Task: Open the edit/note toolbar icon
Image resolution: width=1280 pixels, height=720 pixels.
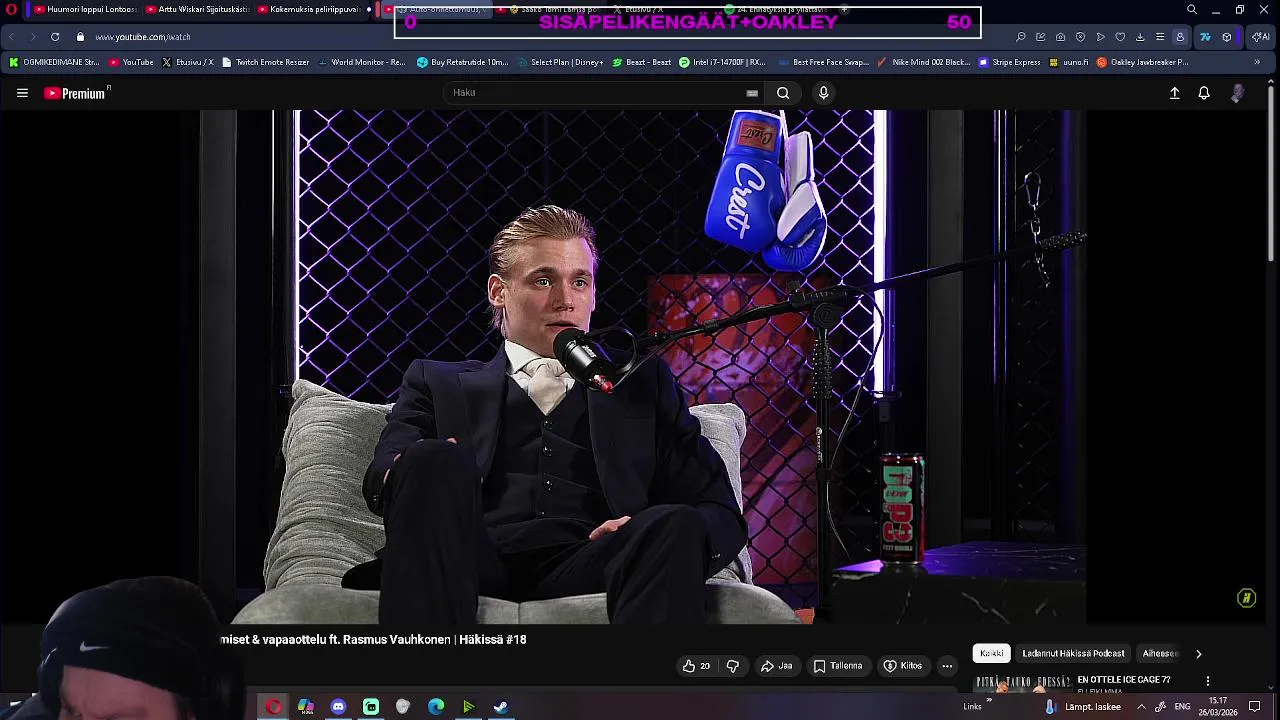Action: (x=1040, y=37)
